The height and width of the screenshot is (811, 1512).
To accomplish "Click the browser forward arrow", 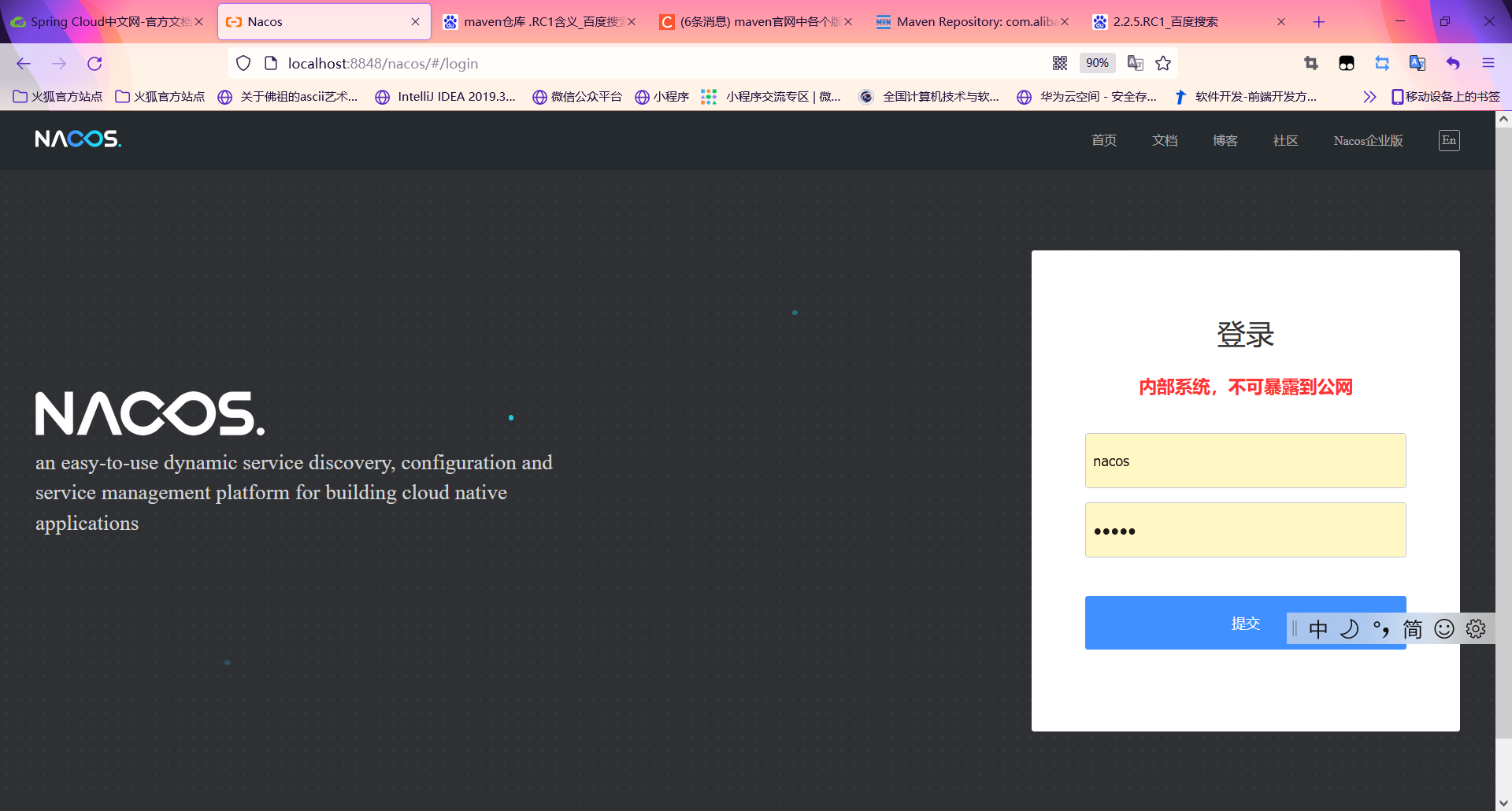I will pyautogui.click(x=59, y=64).
